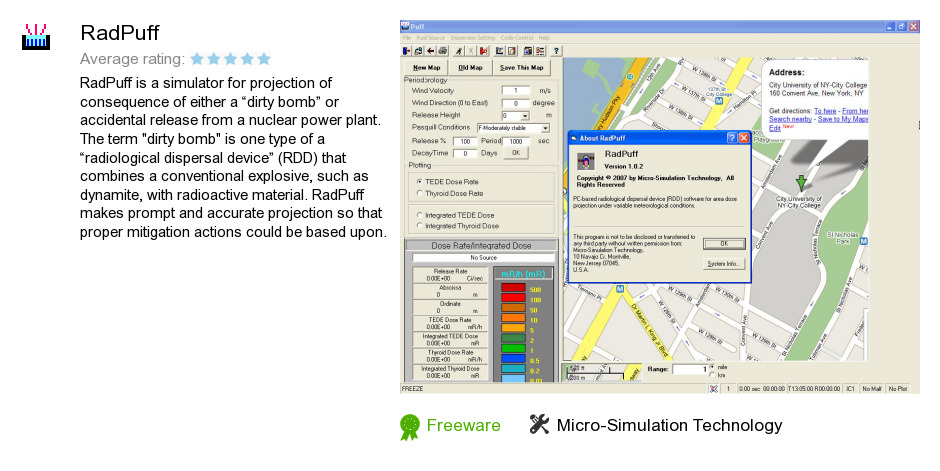Viewport: 940px width, 471px height.
Task: Open the Pasquill Conditions dropdown
Action: [545, 128]
